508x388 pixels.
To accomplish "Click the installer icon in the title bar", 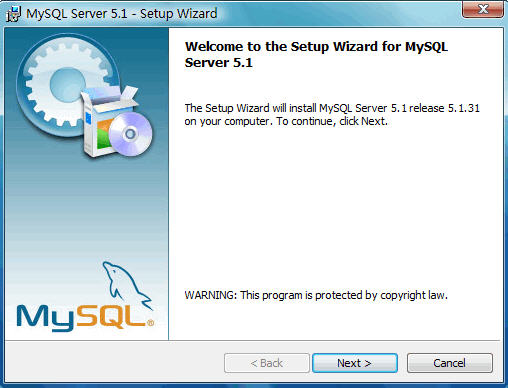I will click(14, 14).
